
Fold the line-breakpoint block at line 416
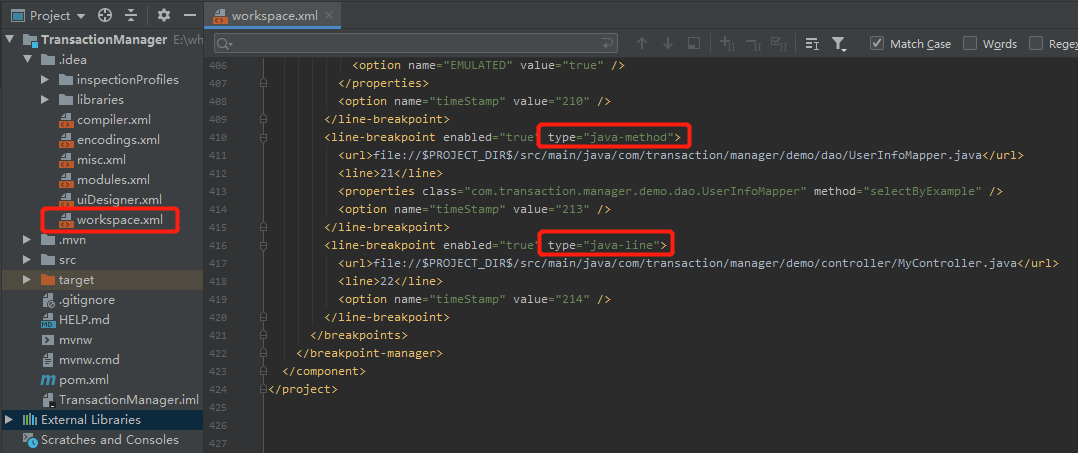coord(263,245)
